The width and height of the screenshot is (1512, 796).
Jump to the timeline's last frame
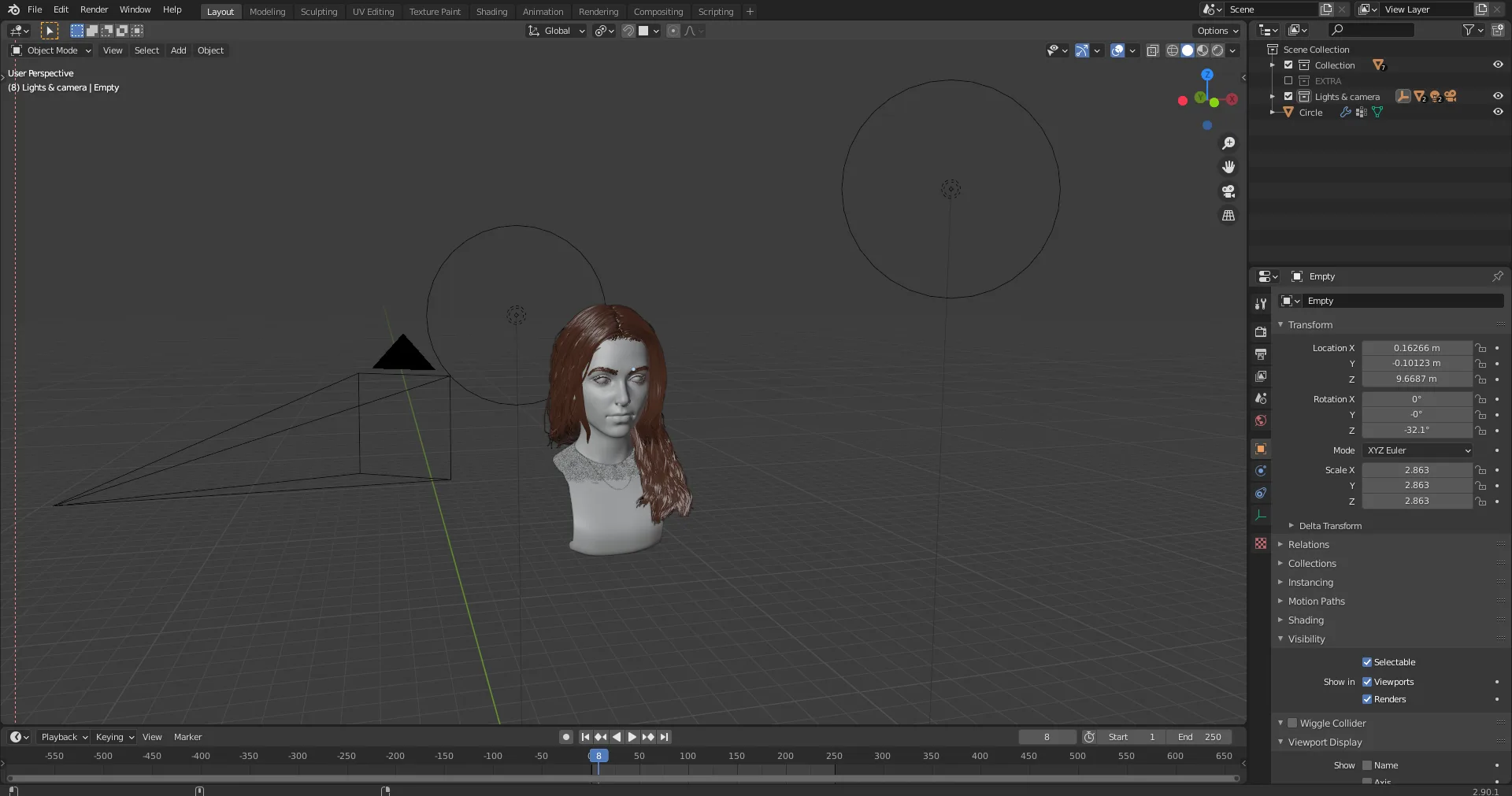[665, 737]
